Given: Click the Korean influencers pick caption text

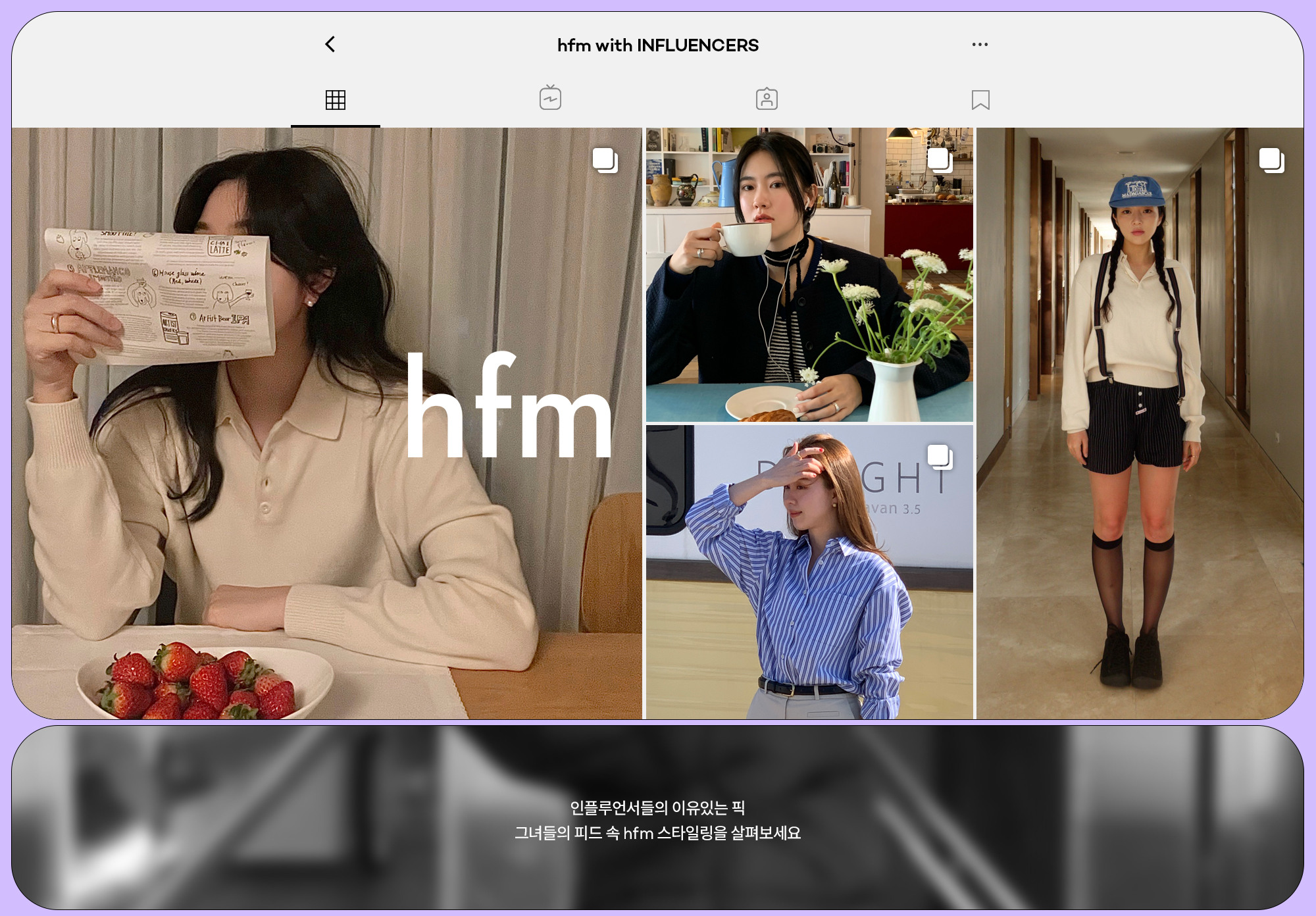Looking at the screenshot, I should click(657, 807).
